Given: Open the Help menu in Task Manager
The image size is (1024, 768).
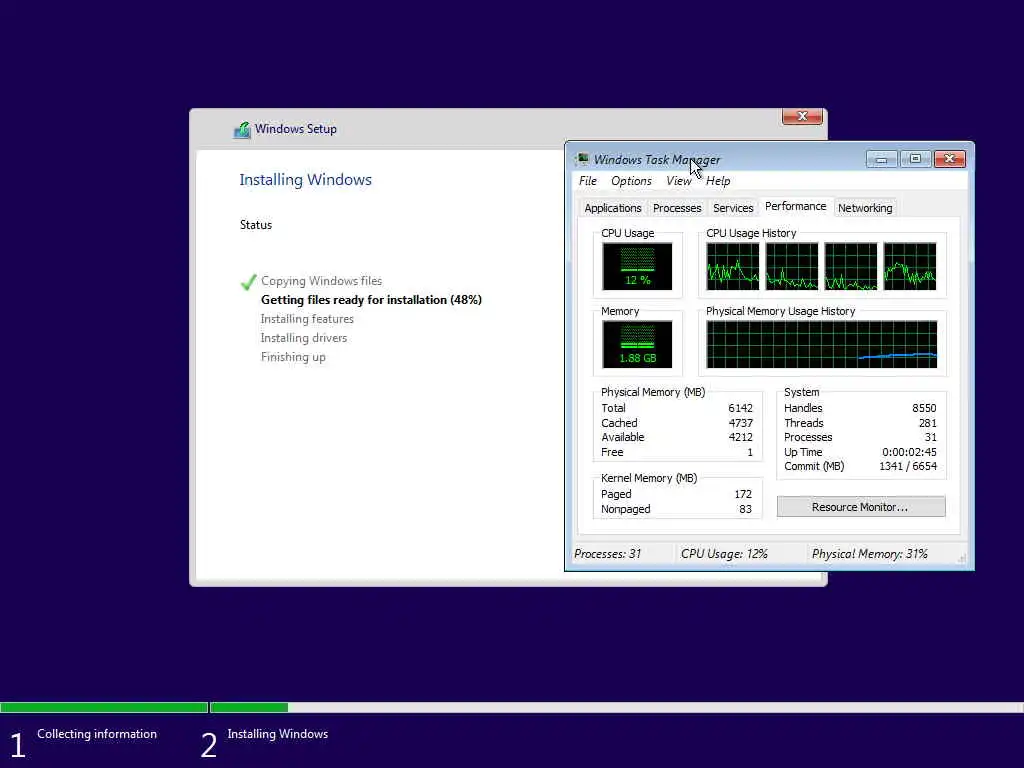Looking at the screenshot, I should pyautogui.click(x=718, y=181).
